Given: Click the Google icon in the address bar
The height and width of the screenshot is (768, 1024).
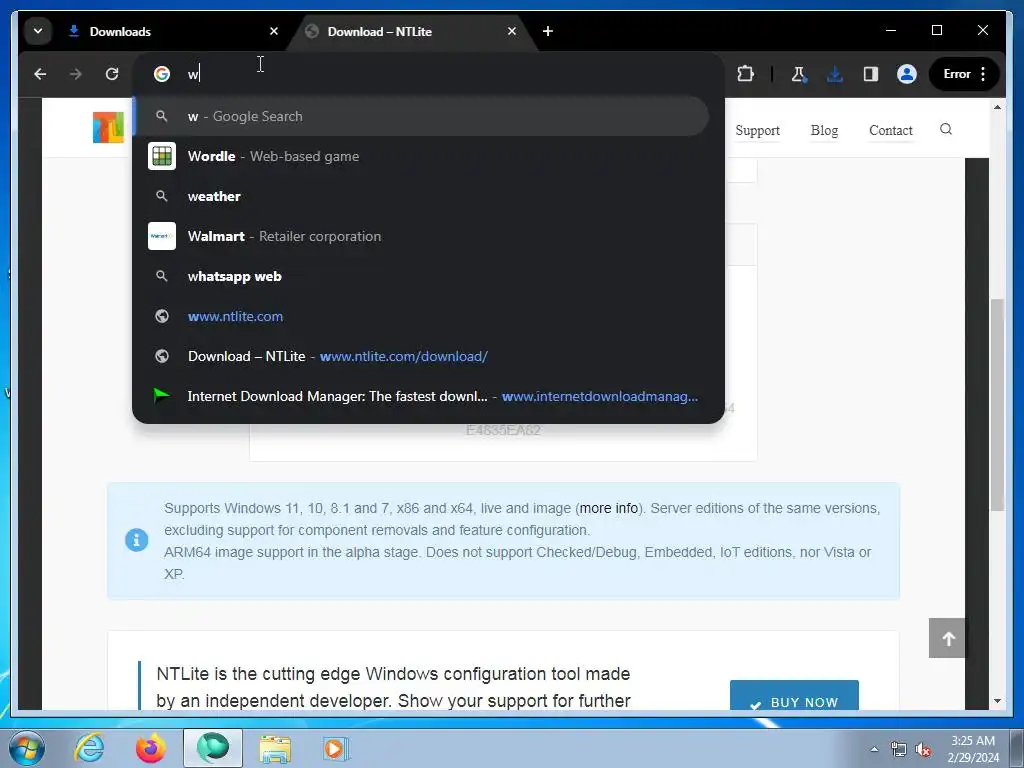Looking at the screenshot, I should click(162, 74).
